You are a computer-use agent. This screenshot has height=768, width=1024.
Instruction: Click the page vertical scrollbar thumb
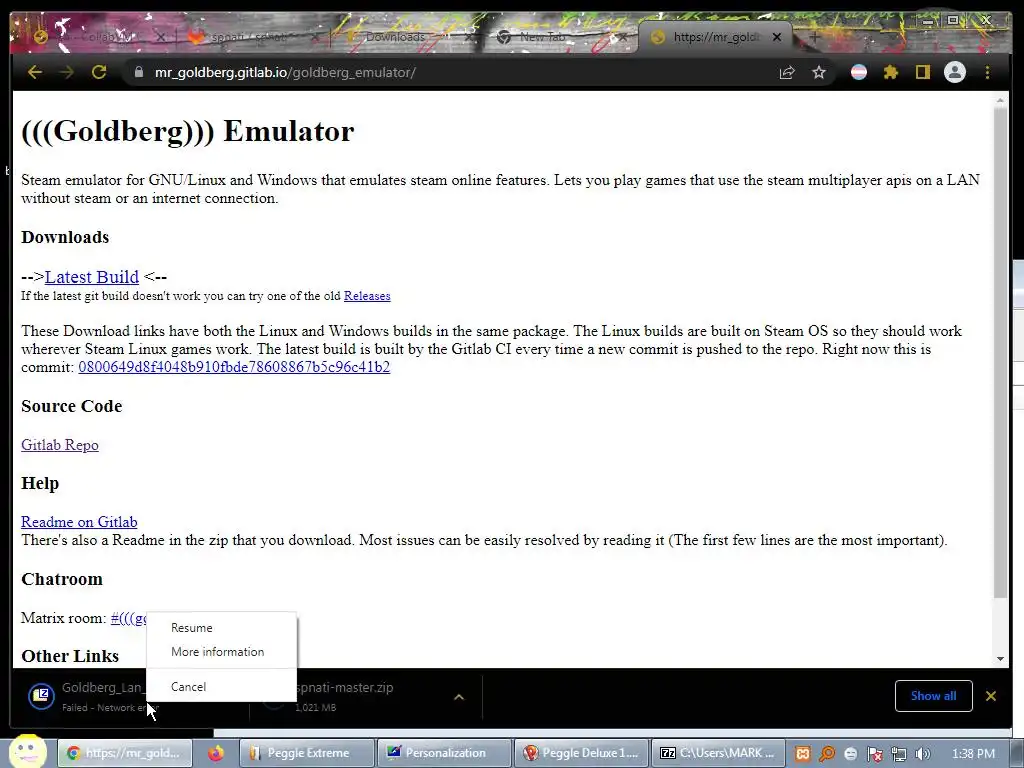coord(1000,353)
